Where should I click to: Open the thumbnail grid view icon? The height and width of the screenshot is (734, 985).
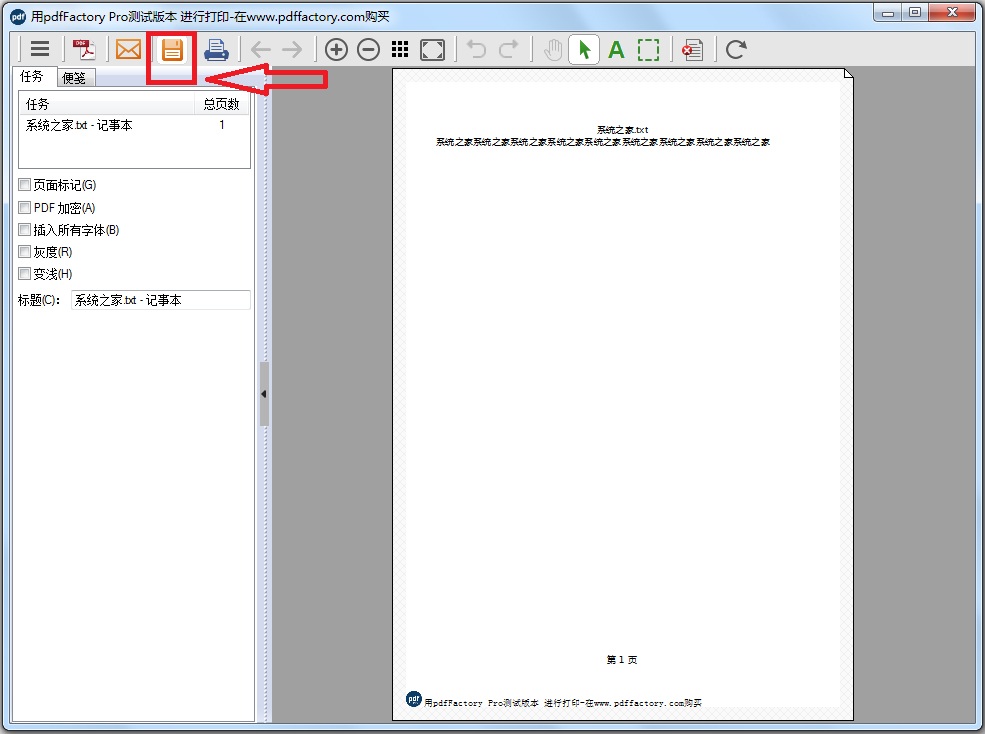coord(400,49)
